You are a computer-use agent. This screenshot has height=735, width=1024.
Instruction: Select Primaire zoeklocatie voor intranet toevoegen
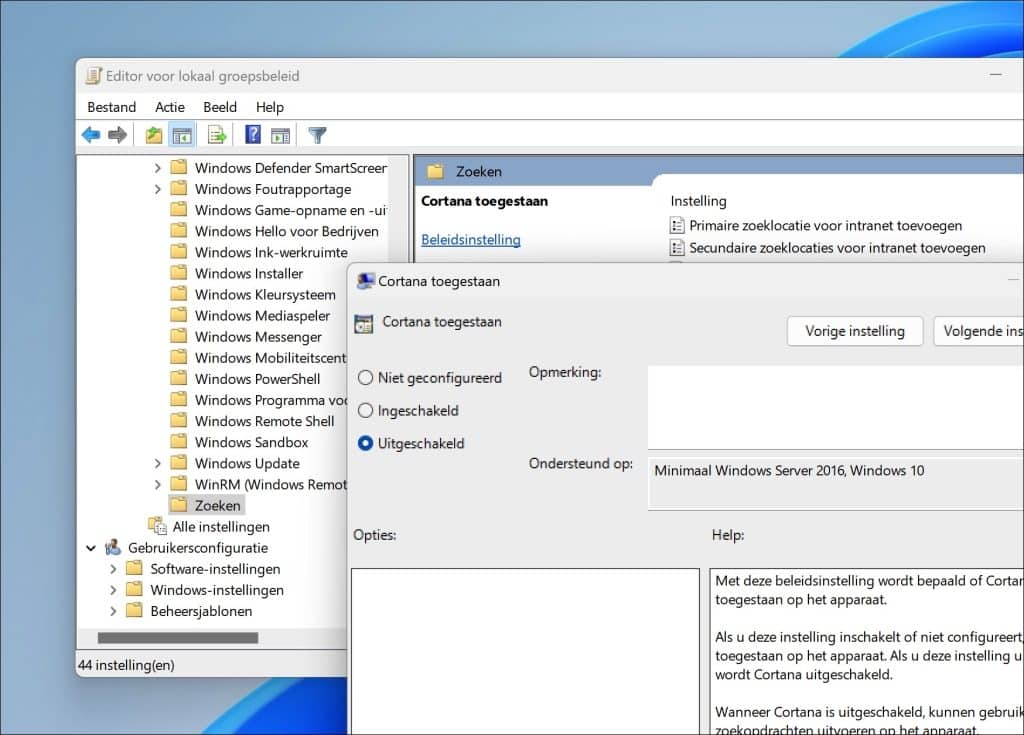click(x=825, y=225)
